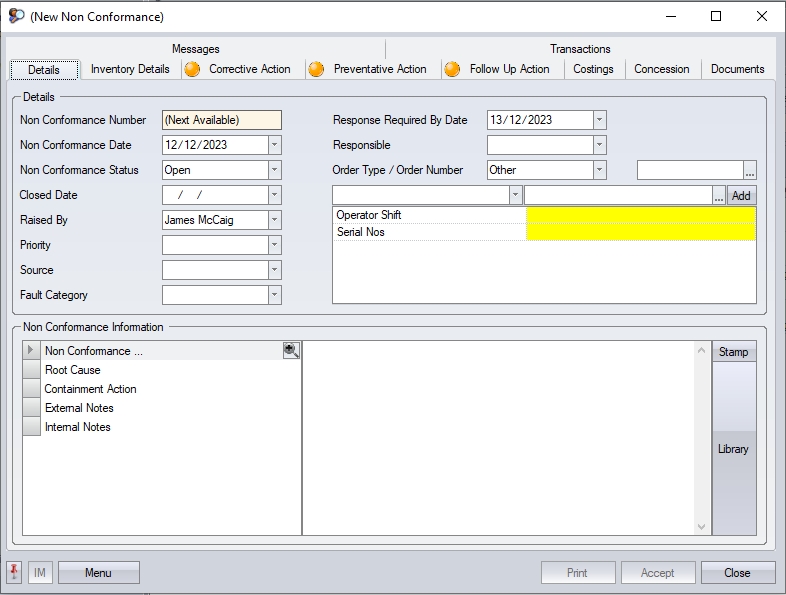Click the notes text area scrollbar down arrow

701,527
